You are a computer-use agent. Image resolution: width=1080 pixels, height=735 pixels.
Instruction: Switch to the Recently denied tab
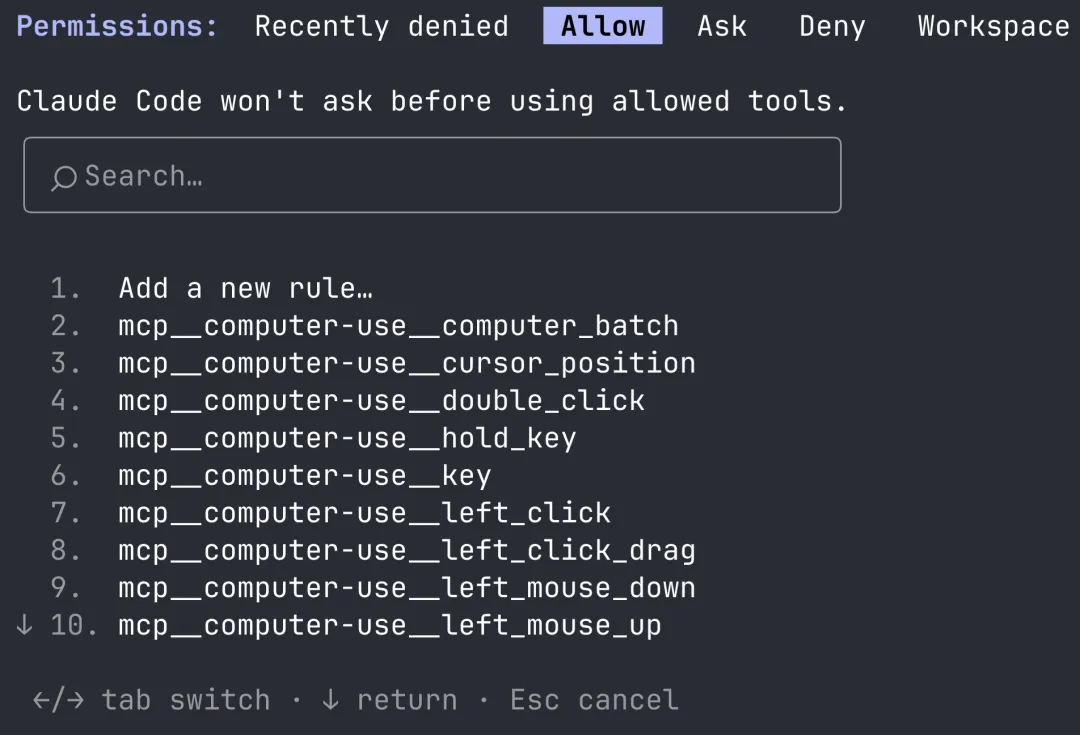point(381,26)
